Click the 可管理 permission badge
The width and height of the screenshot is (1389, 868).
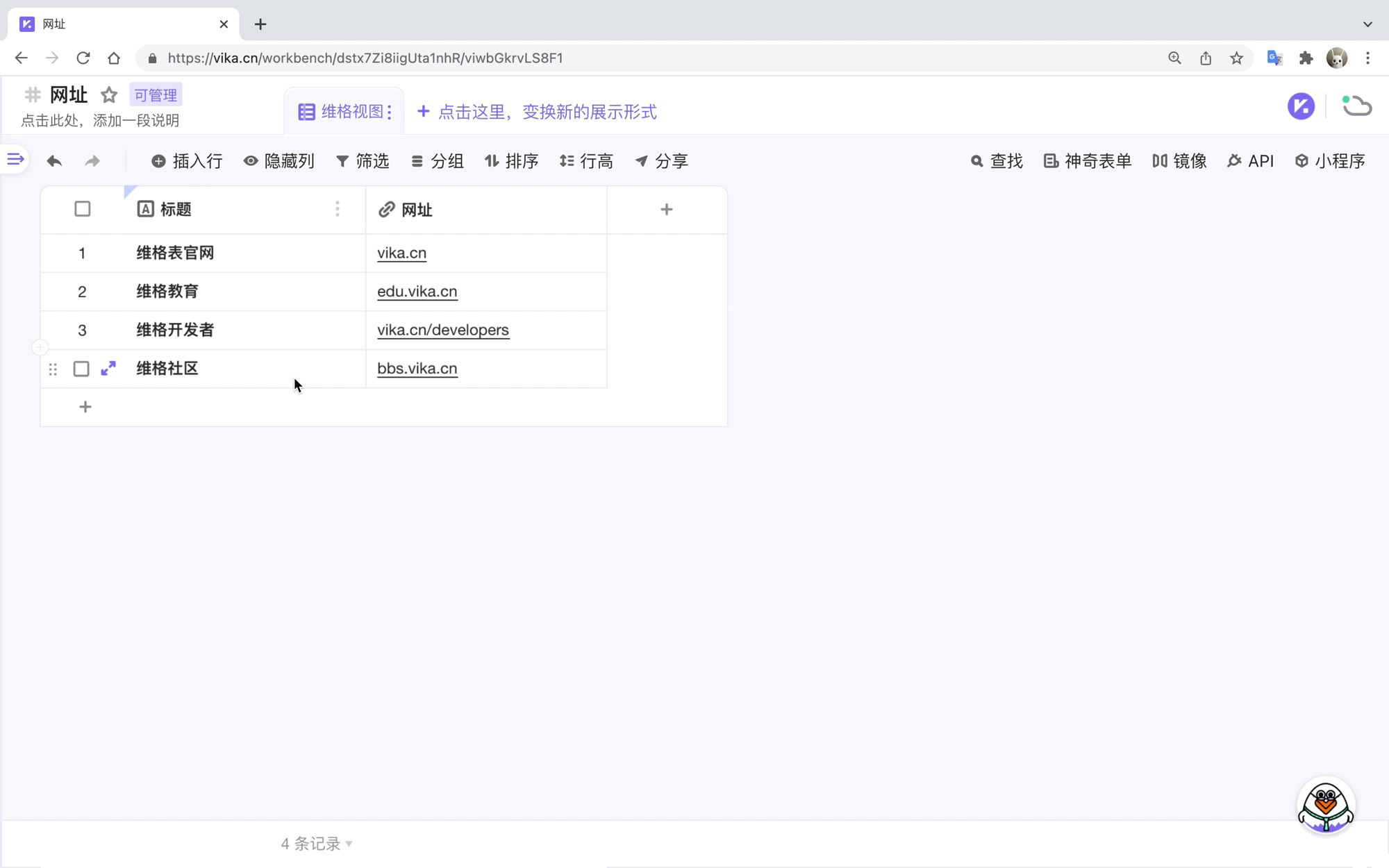pyautogui.click(x=156, y=95)
